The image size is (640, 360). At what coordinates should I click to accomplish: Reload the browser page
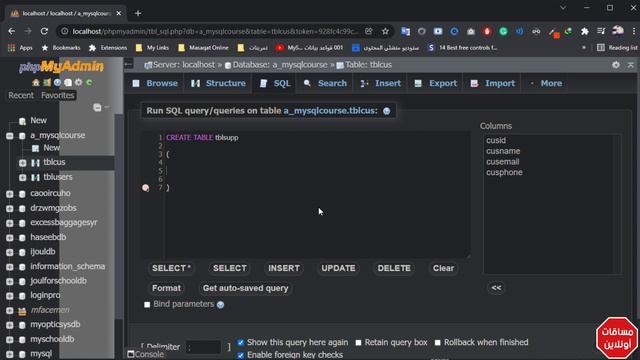(44, 31)
